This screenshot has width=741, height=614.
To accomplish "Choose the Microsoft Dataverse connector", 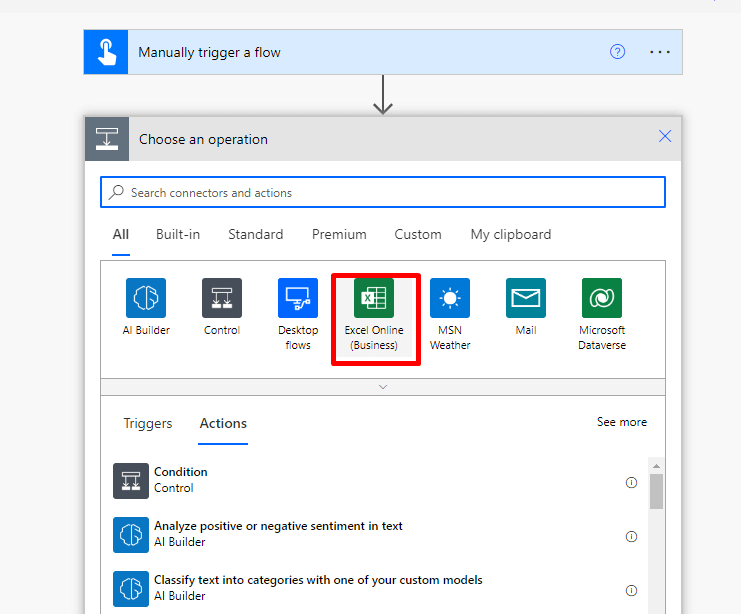I will pyautogui.click(x=602, y=314).
